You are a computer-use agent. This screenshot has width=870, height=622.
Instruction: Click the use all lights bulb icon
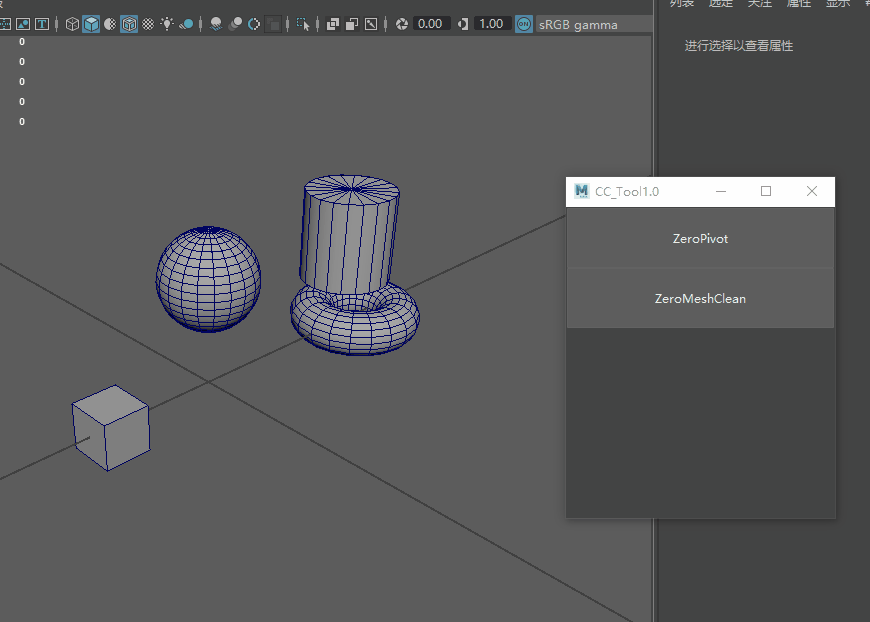click(x=167, y=24)
